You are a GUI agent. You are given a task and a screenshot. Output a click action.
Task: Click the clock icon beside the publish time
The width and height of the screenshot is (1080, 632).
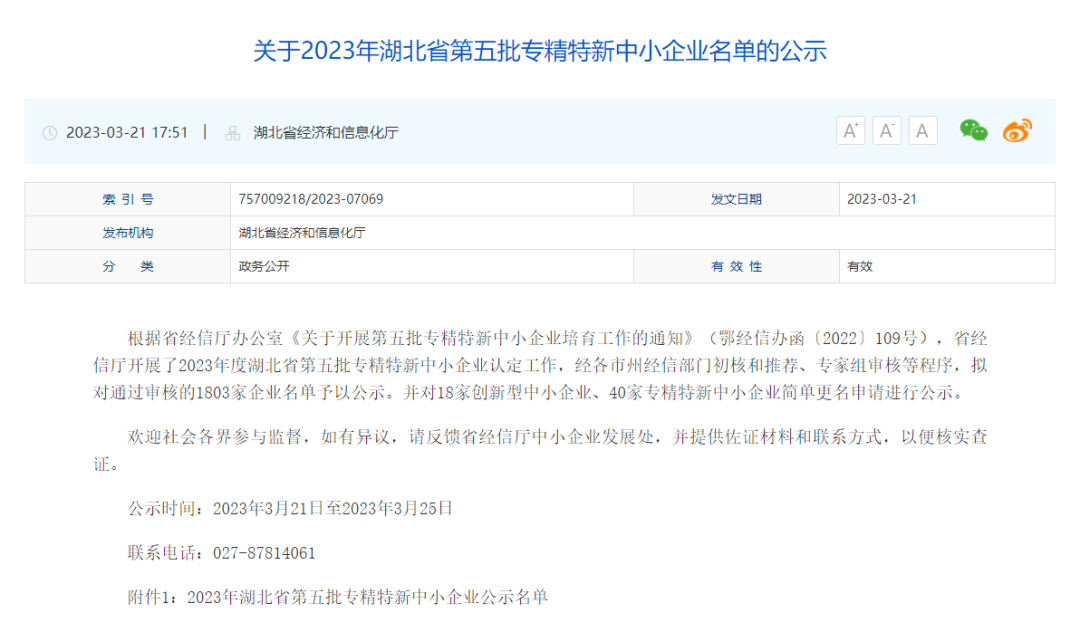[50, 133]
